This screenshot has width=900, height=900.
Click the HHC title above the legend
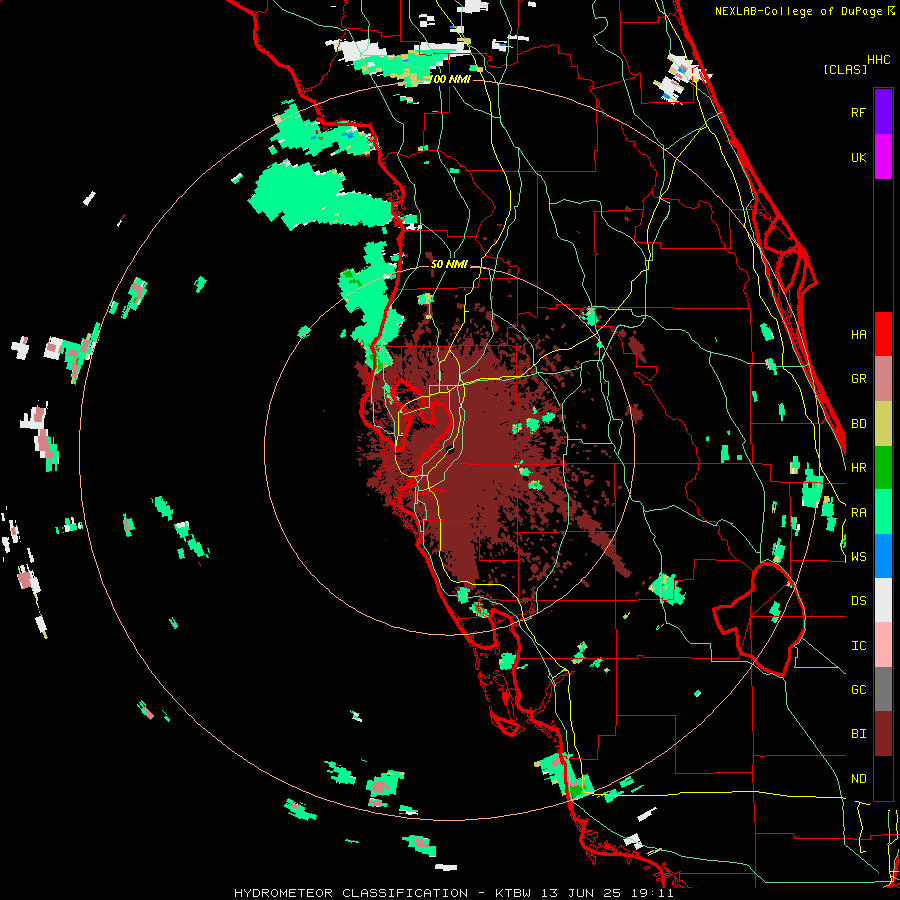coord(878,60)
